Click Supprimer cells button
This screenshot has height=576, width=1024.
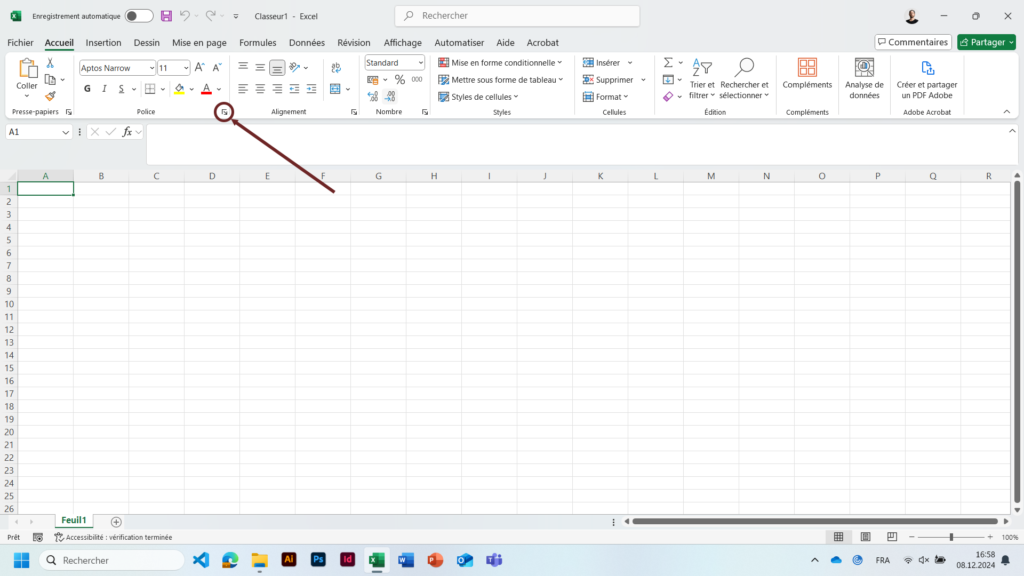pos(608,80)
